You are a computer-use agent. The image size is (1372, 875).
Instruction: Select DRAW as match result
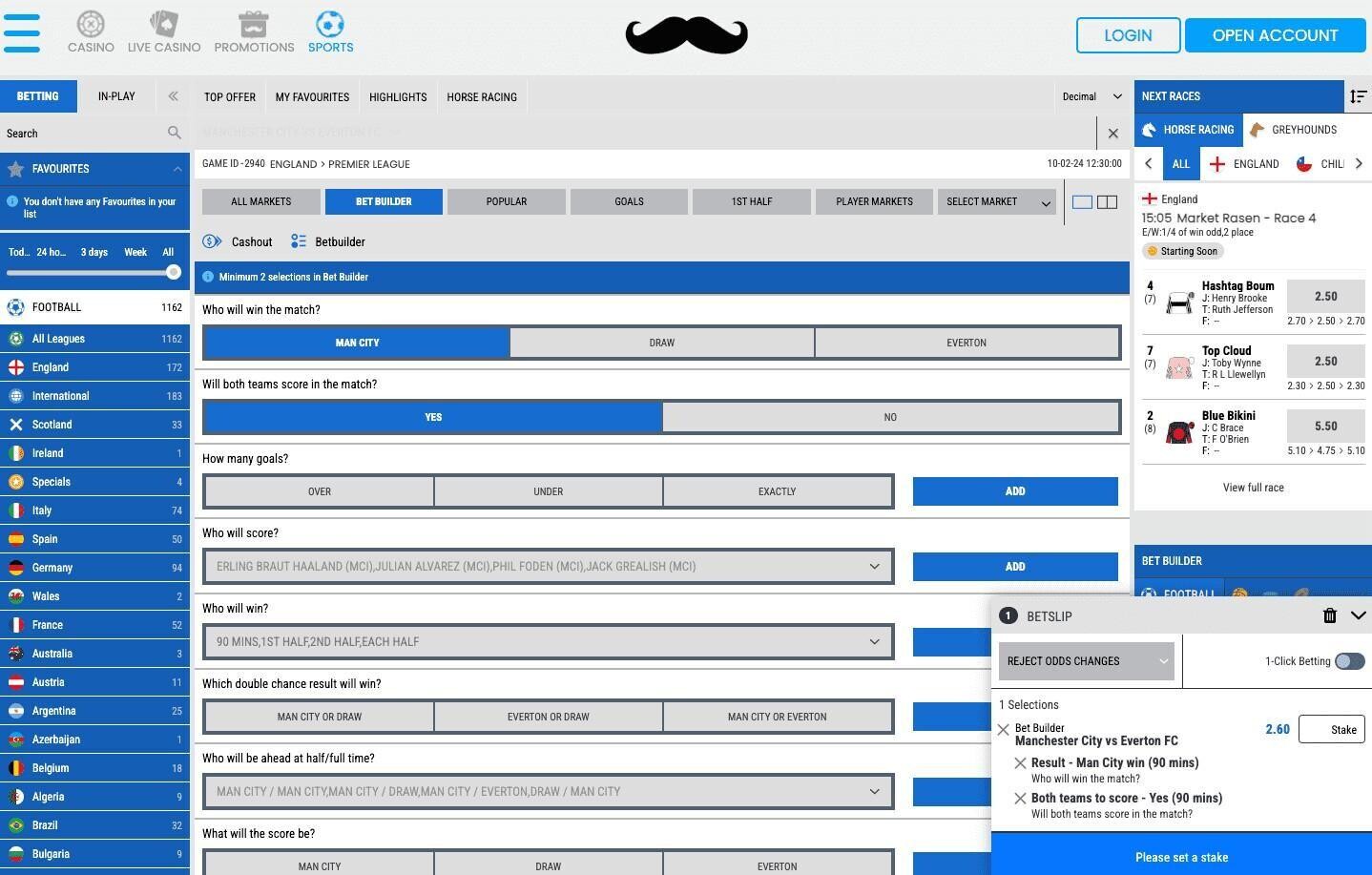point(662,343)
